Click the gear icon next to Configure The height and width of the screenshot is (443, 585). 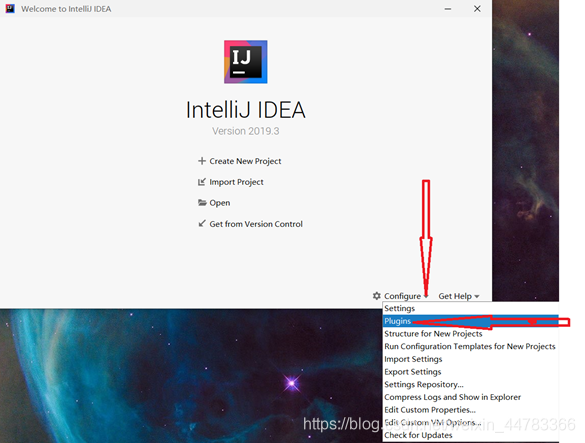tap(377, 296)
